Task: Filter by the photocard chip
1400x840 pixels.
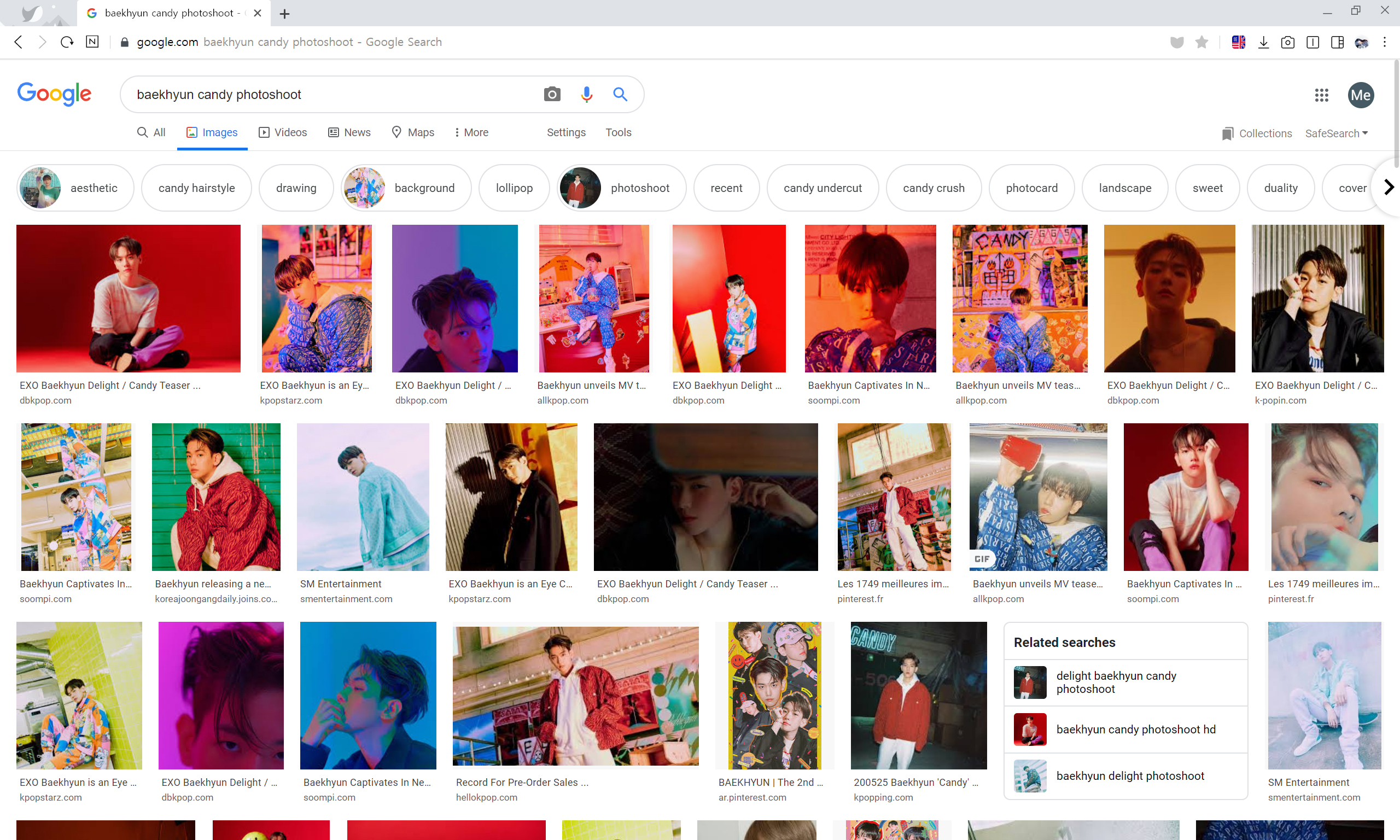Action: (1031, 188)
